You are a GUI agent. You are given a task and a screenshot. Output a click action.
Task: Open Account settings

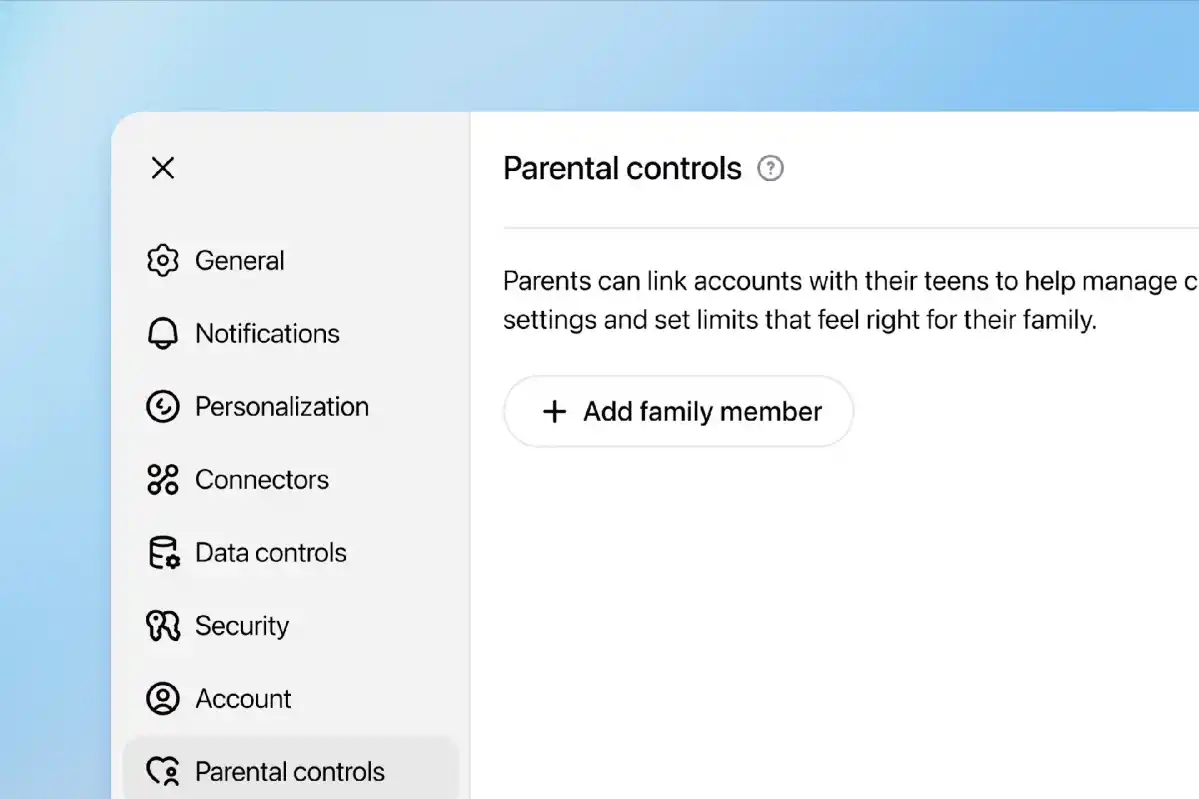[243, 698]
